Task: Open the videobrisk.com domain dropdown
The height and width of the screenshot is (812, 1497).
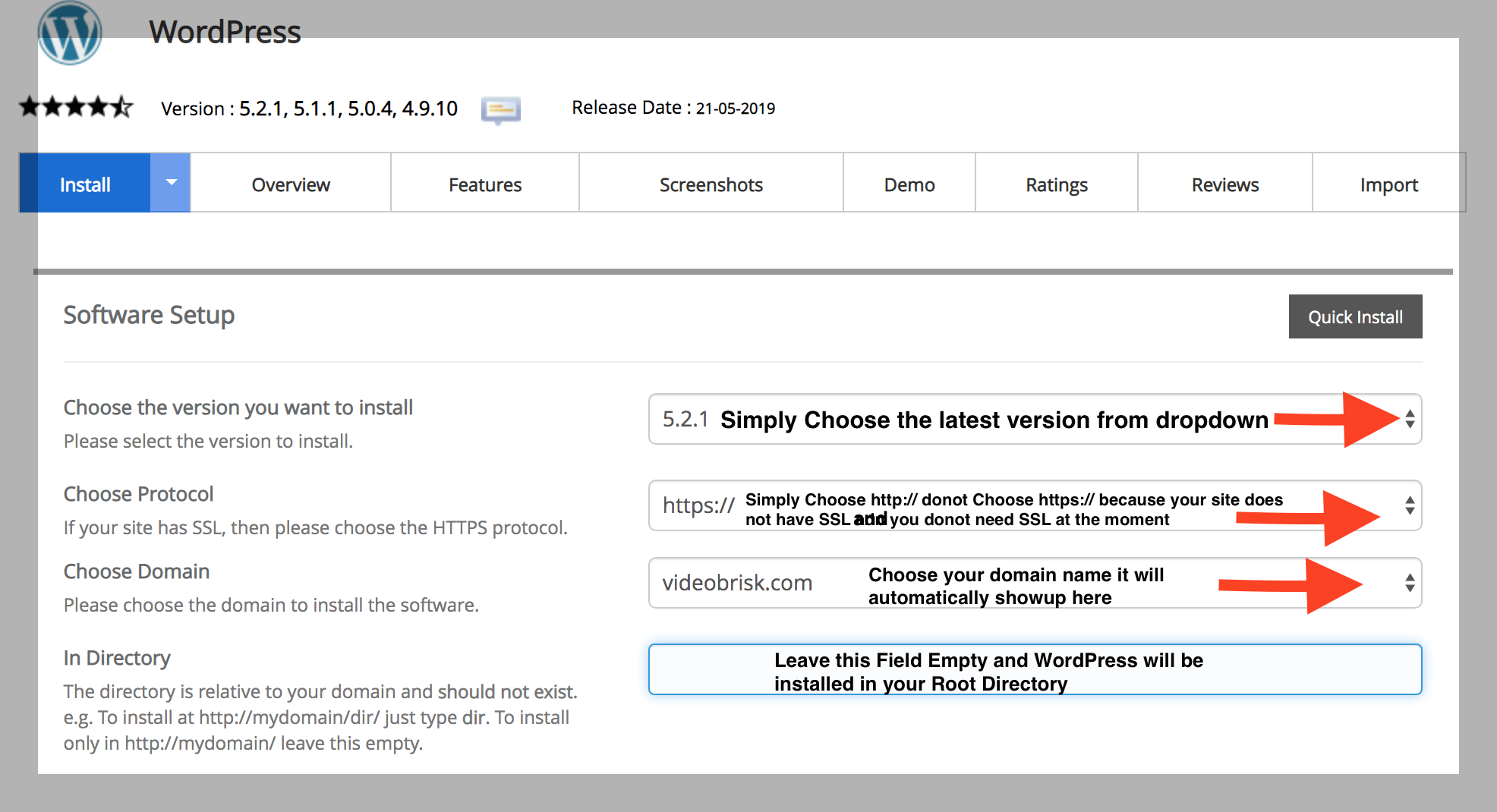Action: click(x=1034, y=583)
